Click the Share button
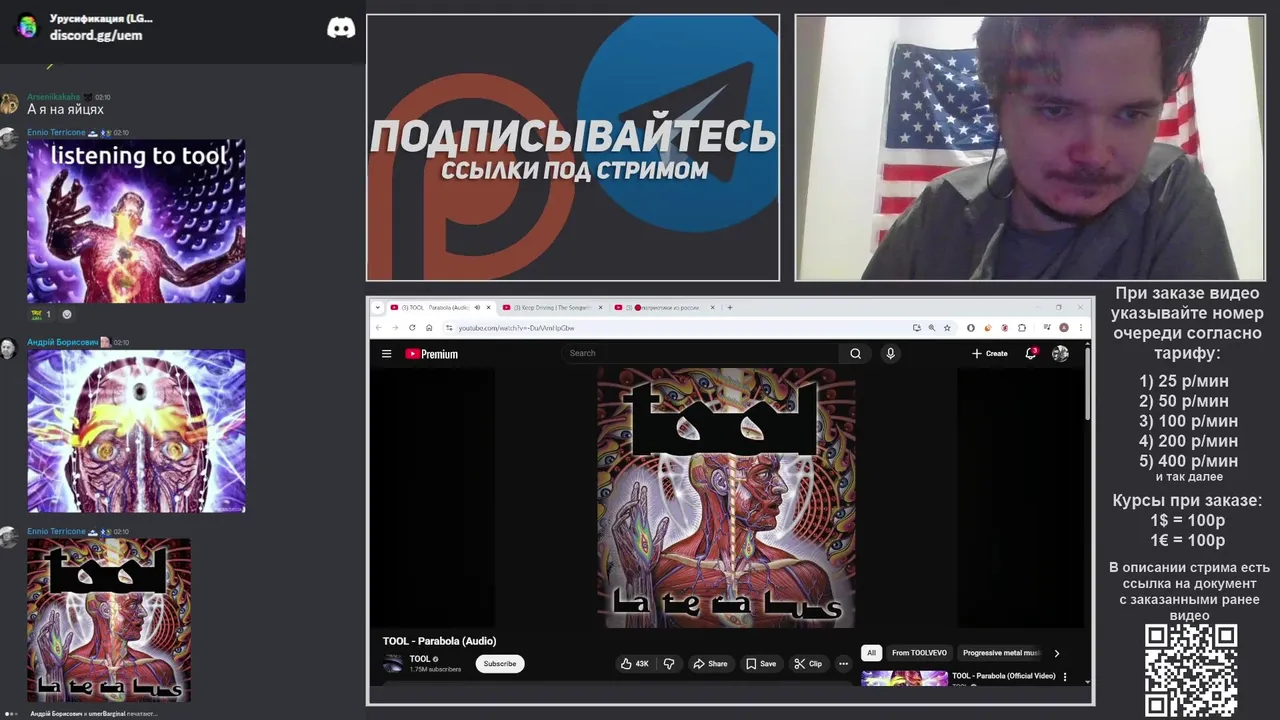 (x=709, y=664)
